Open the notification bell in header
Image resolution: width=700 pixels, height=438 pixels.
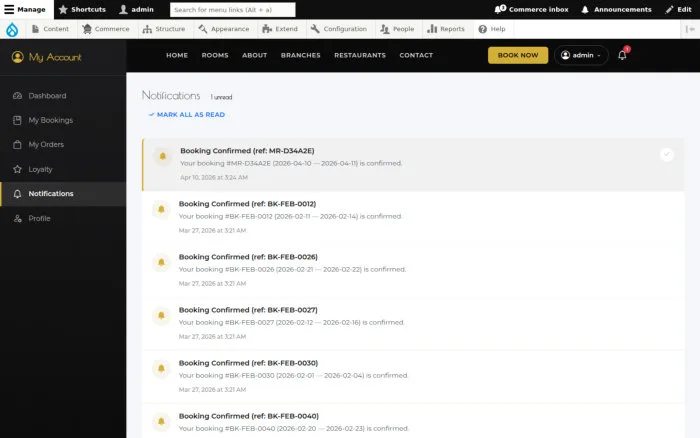click(x=622, y=55)
